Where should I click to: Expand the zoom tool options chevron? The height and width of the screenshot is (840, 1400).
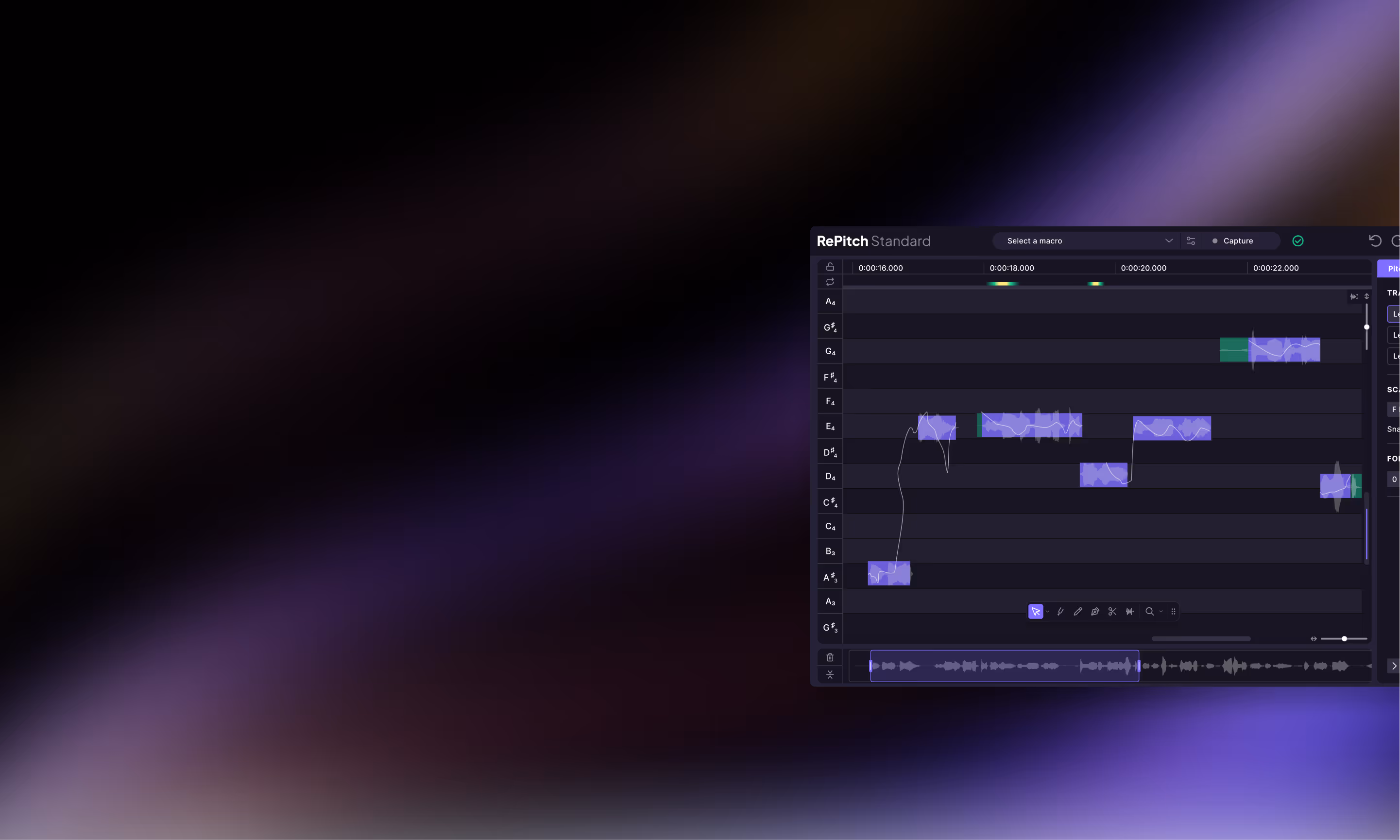[1161, 611]
